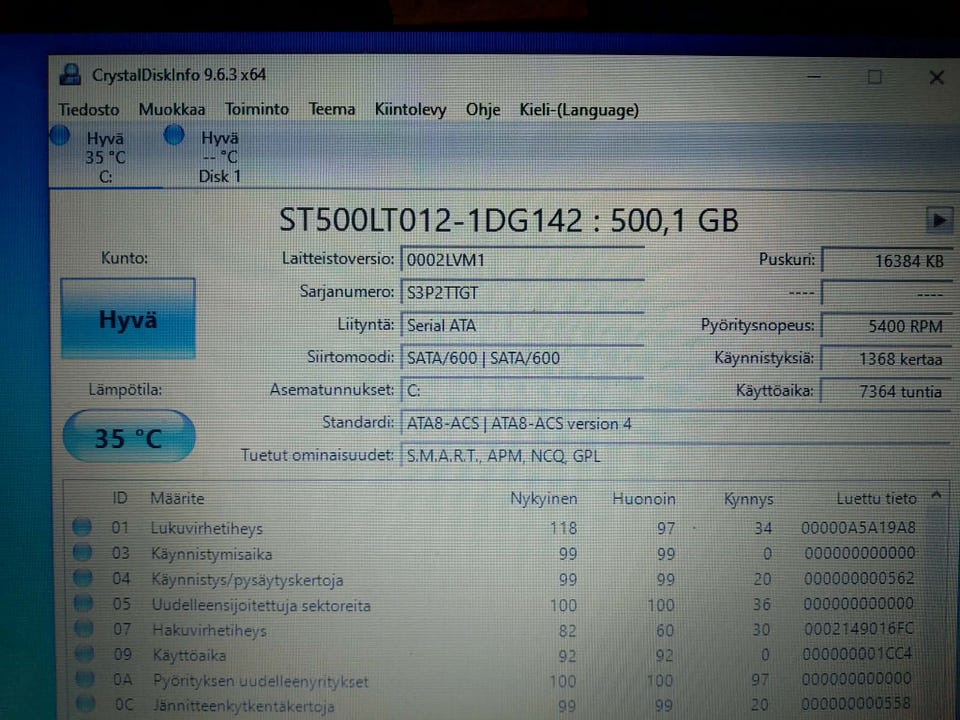960x720 pixels.
Task: Click the Kynnys column header
Action: (748, 500)
